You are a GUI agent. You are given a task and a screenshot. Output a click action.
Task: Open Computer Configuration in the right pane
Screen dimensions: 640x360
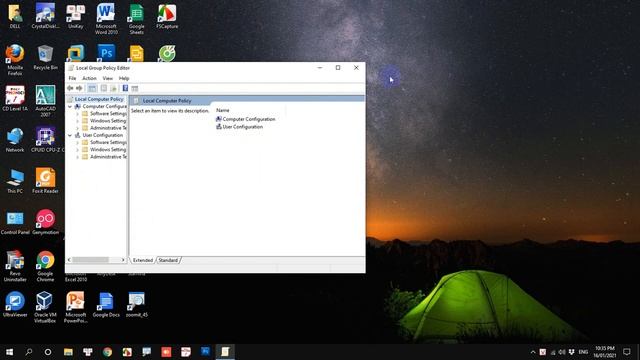point(245,119)
